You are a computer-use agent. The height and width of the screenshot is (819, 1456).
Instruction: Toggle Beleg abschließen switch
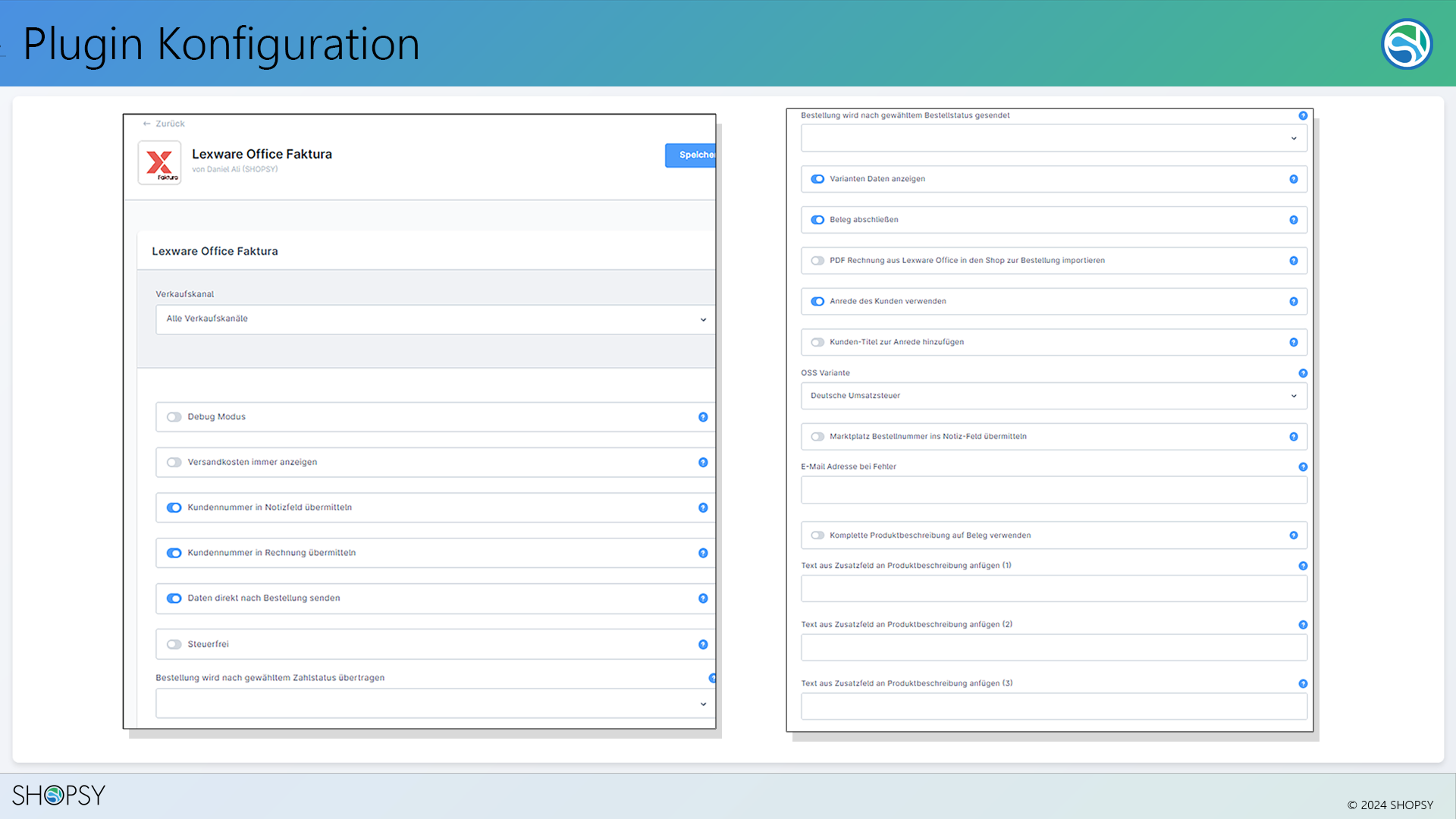click(x=817, y=220)
